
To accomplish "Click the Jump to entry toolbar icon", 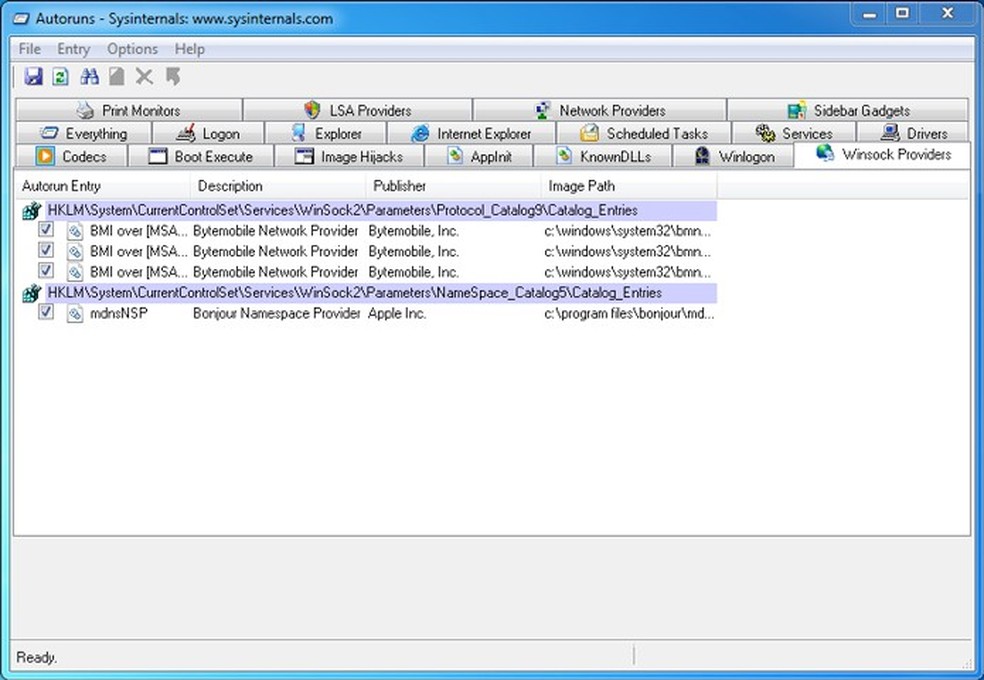I will coord(173,77).
